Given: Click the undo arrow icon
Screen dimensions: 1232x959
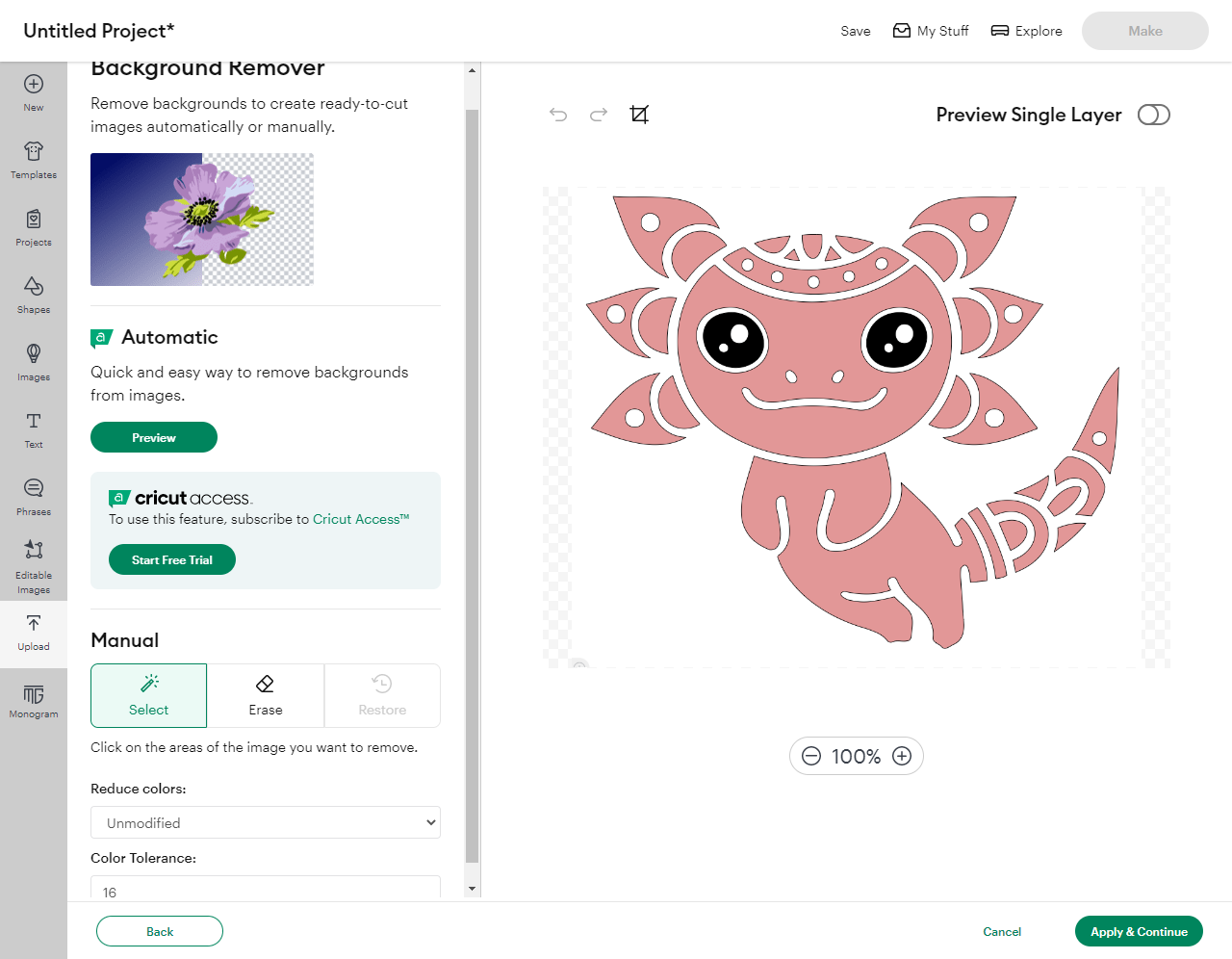Looking at the screenshot, I should [x=558, y=115].
